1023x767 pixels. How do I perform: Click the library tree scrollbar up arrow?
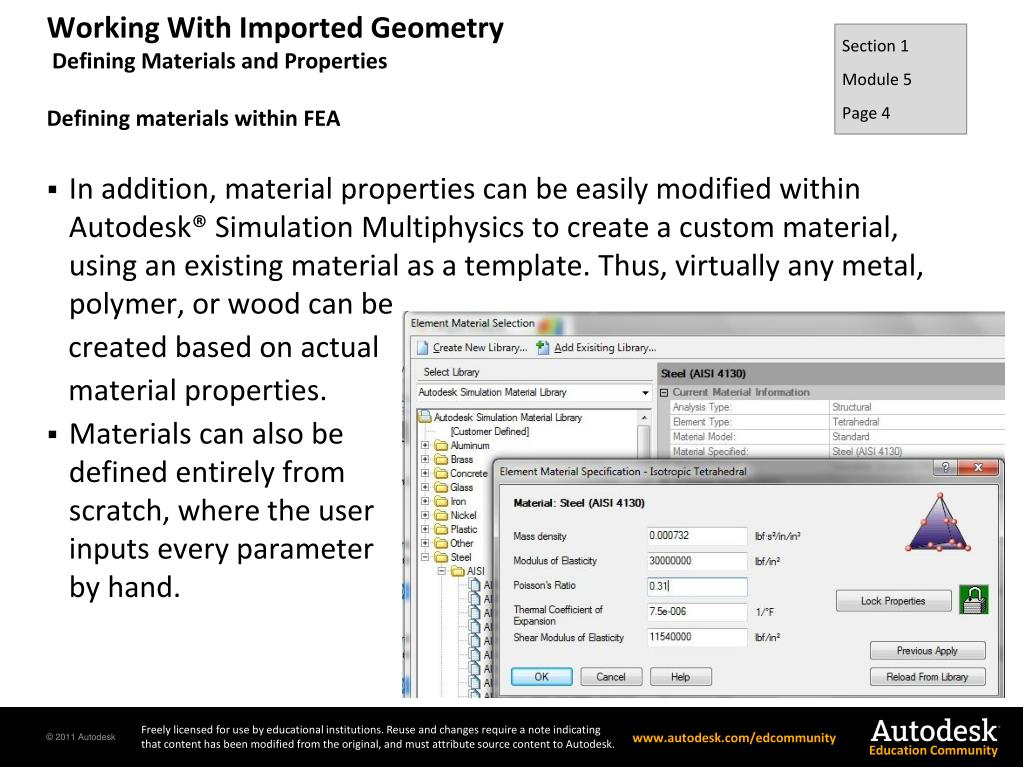[x=644, y=417]
